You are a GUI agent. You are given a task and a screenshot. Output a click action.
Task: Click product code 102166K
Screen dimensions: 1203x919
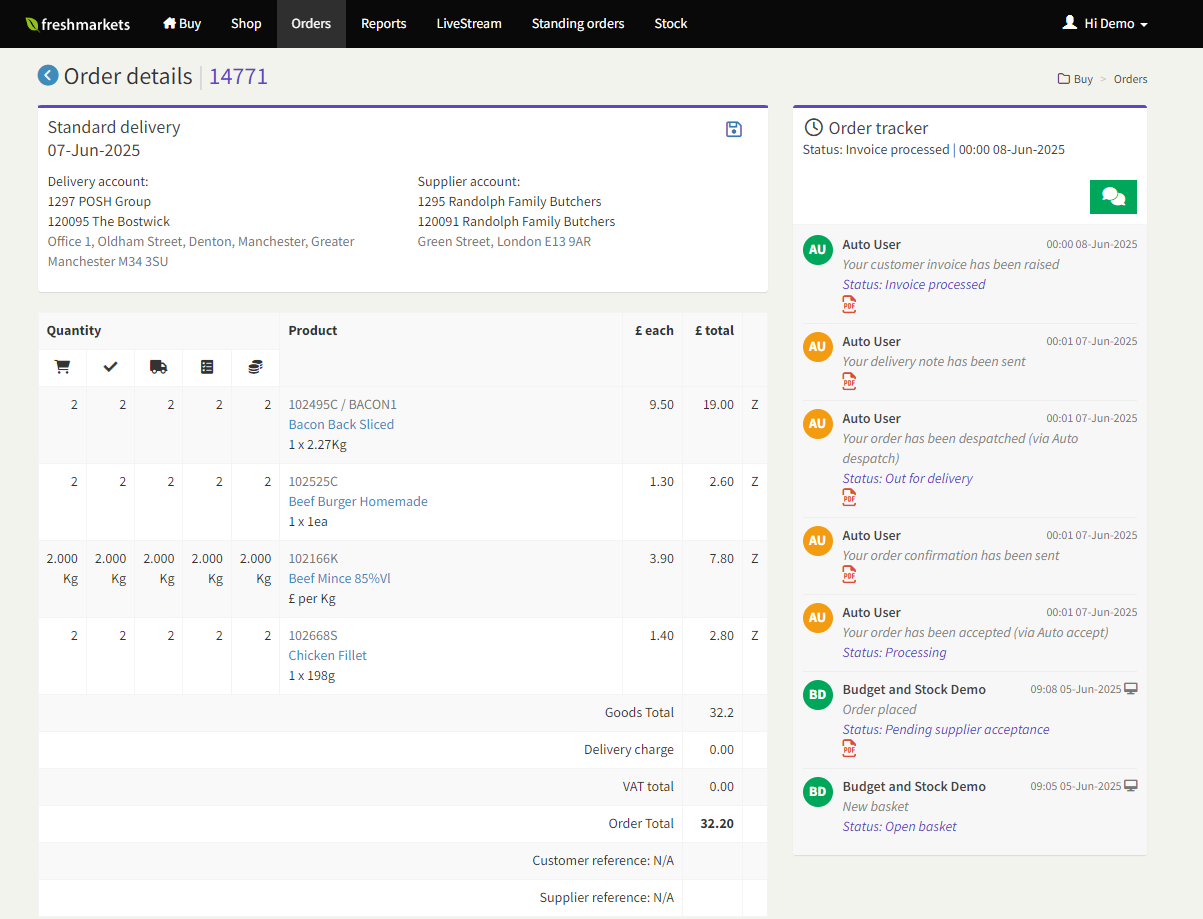pyautogui.click(x=314, y=558)
